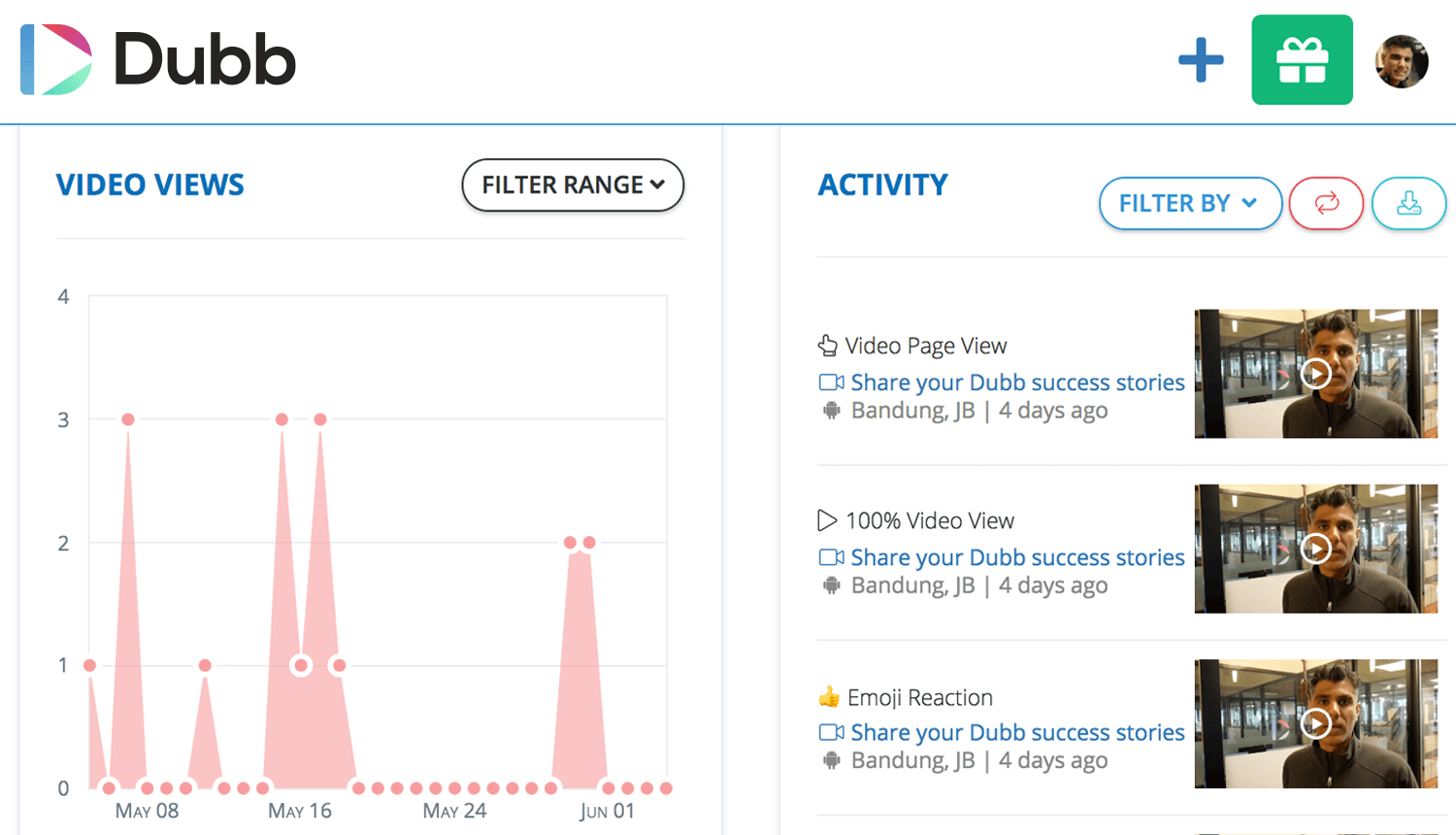Click the Activity heading
The height and width of the screenshot is (835, 1456).
882,184
